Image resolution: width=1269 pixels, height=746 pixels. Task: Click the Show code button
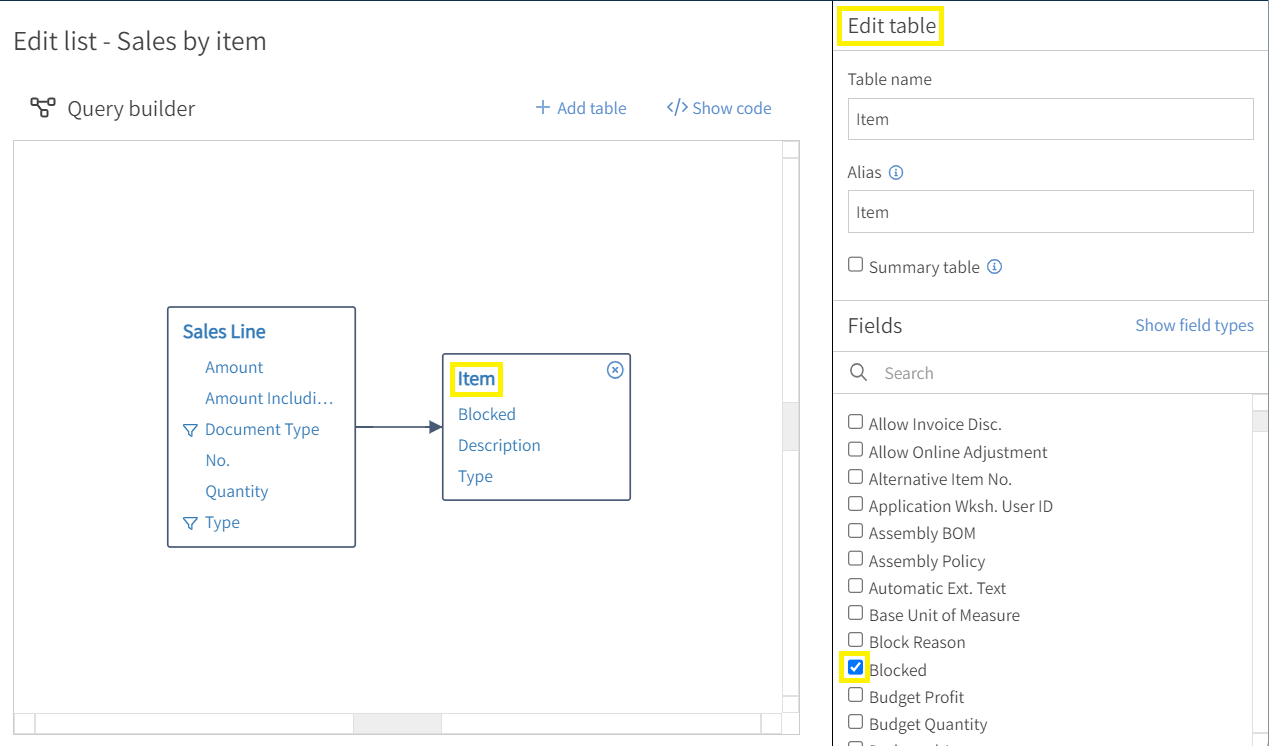click(731, 107)
